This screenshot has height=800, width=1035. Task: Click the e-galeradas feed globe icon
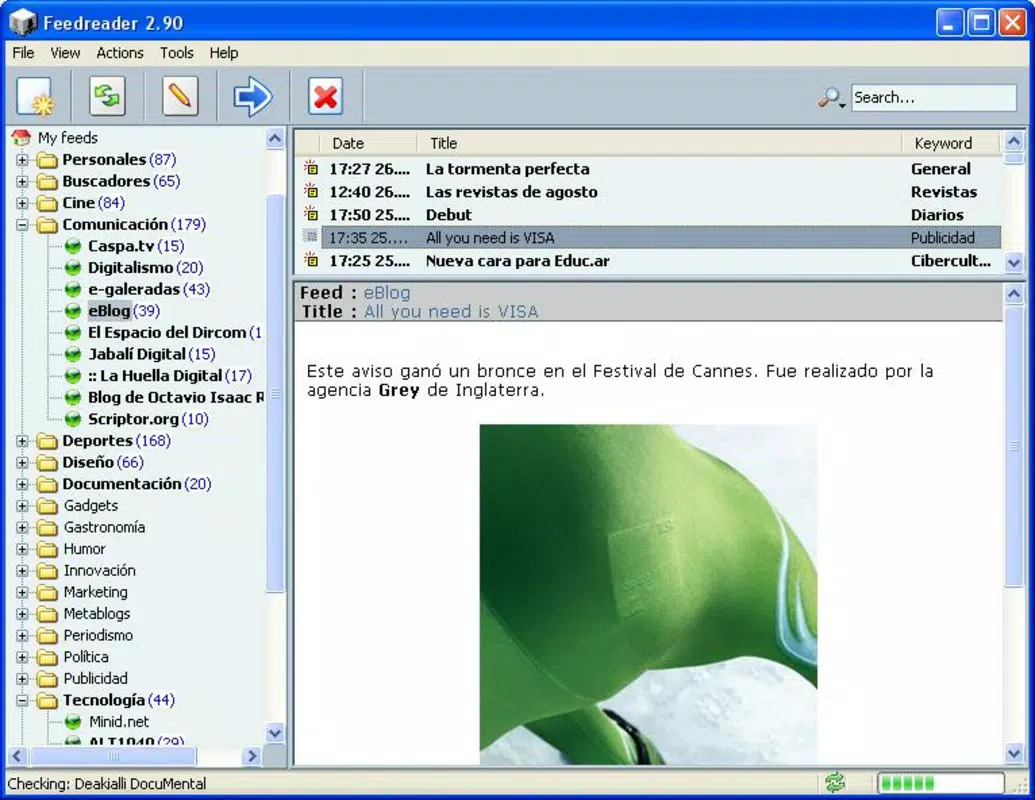click(73, 290)
